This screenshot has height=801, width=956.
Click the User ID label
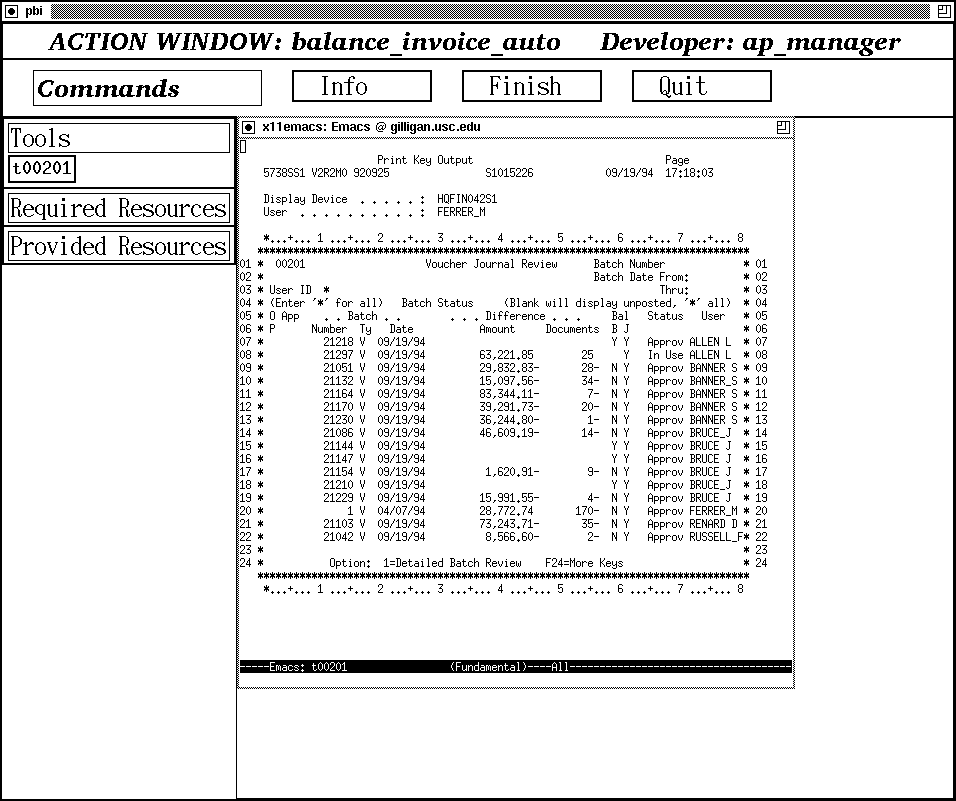point(290,290)
